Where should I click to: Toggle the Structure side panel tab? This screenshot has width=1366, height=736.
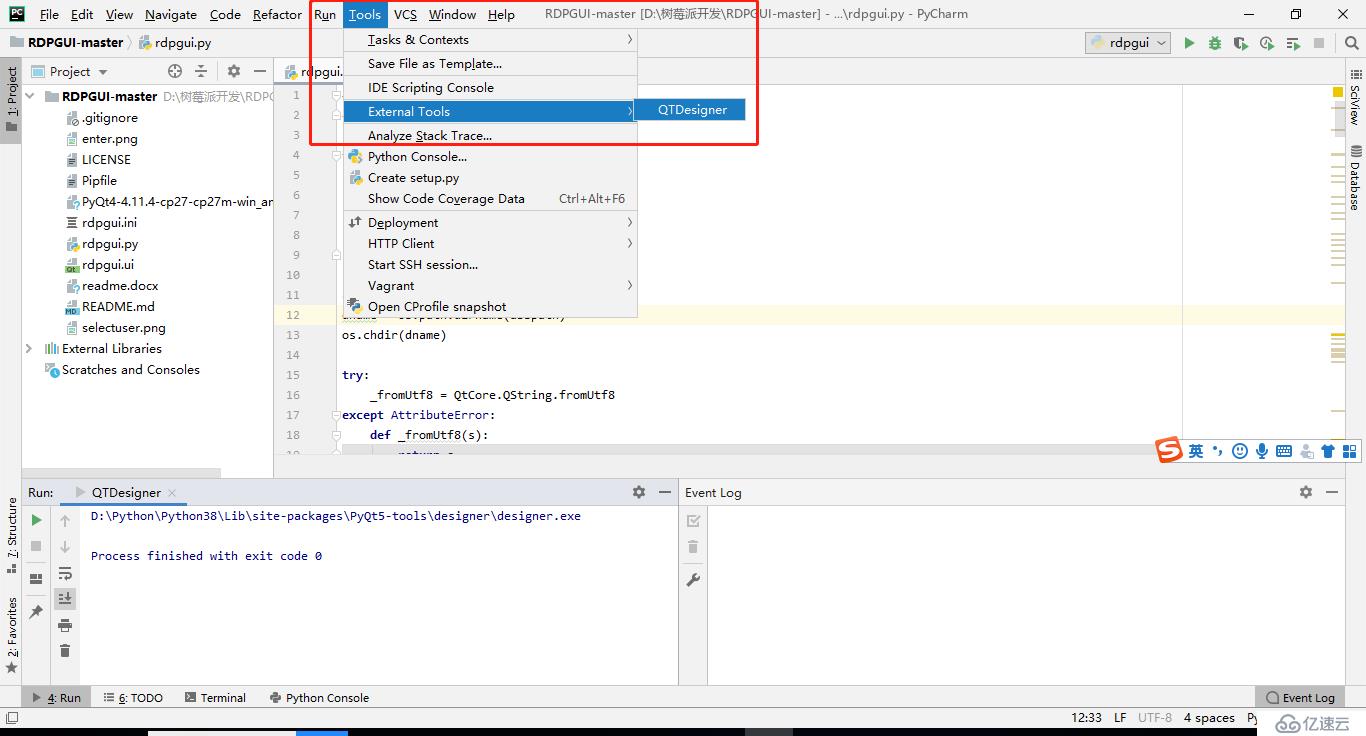coord(11,535)
